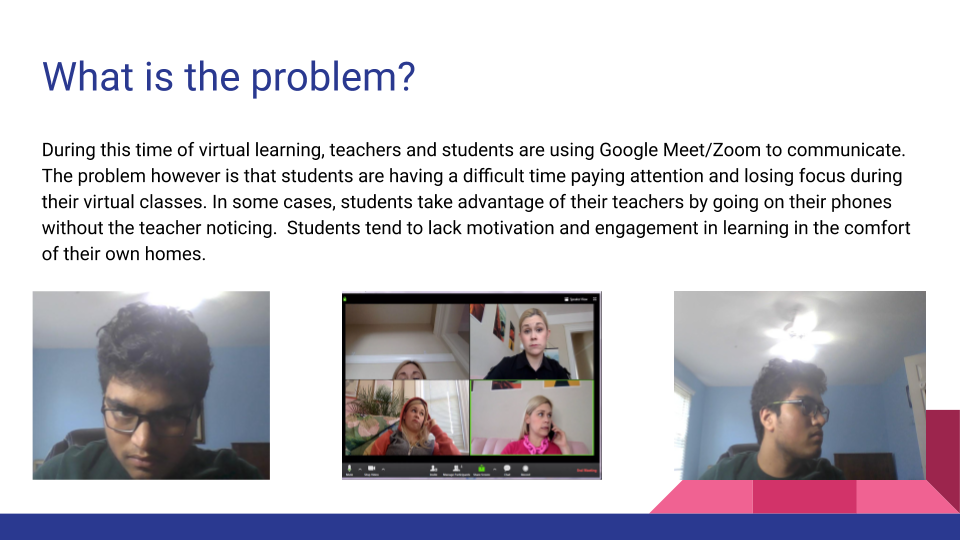This screenshot has height=540, width=960.
Task: Click the green Share Screen icon
Action: point(481,468)
